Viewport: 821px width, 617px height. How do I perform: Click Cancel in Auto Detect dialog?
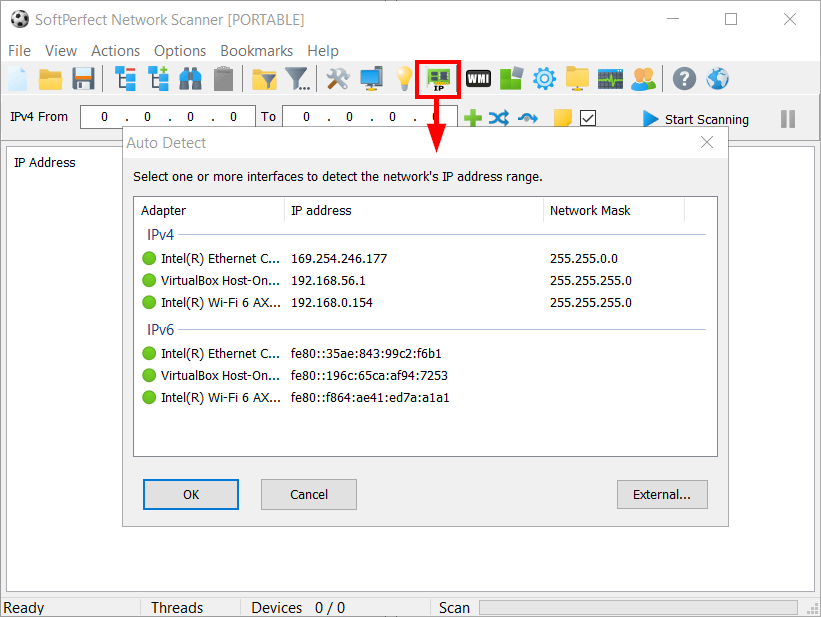pyautogui.click(x=309, y=494)
